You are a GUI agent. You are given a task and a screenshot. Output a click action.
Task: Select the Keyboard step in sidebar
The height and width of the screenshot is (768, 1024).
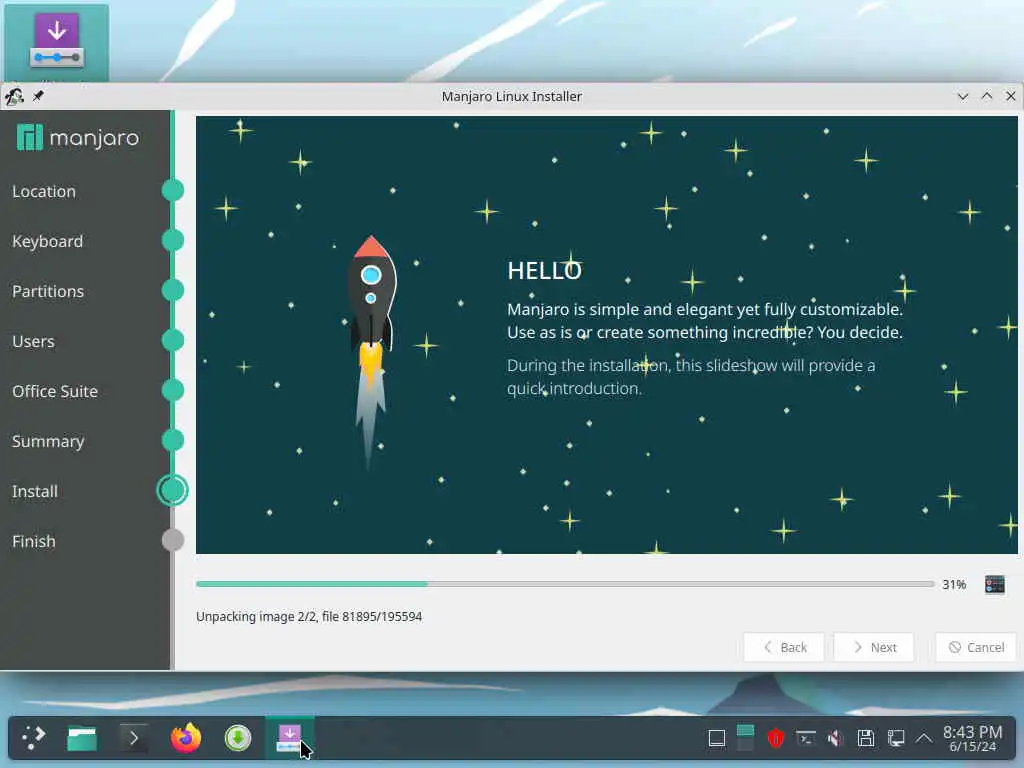click(x=48, y=242)
